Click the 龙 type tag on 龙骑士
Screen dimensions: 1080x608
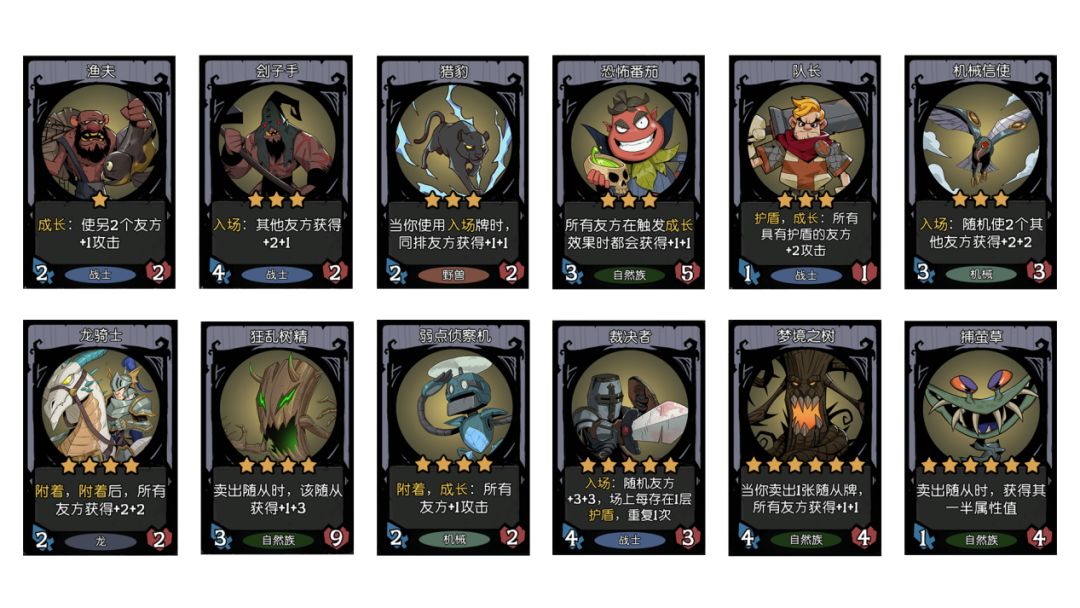[101, 541]
